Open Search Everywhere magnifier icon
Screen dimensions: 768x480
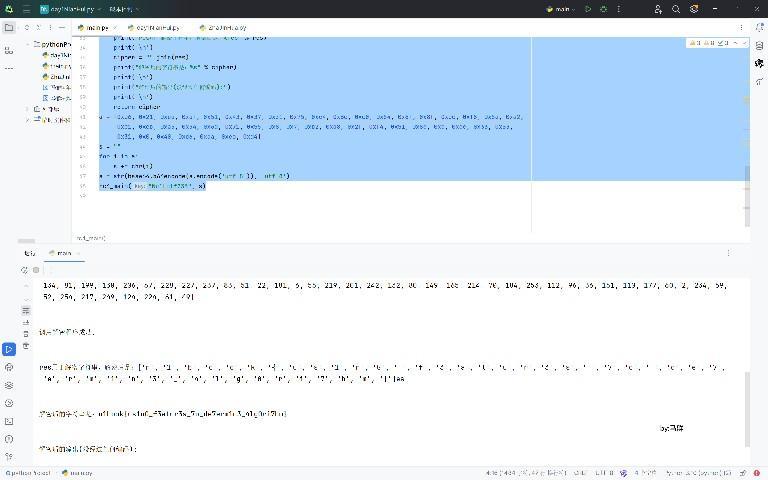(676, 9)
